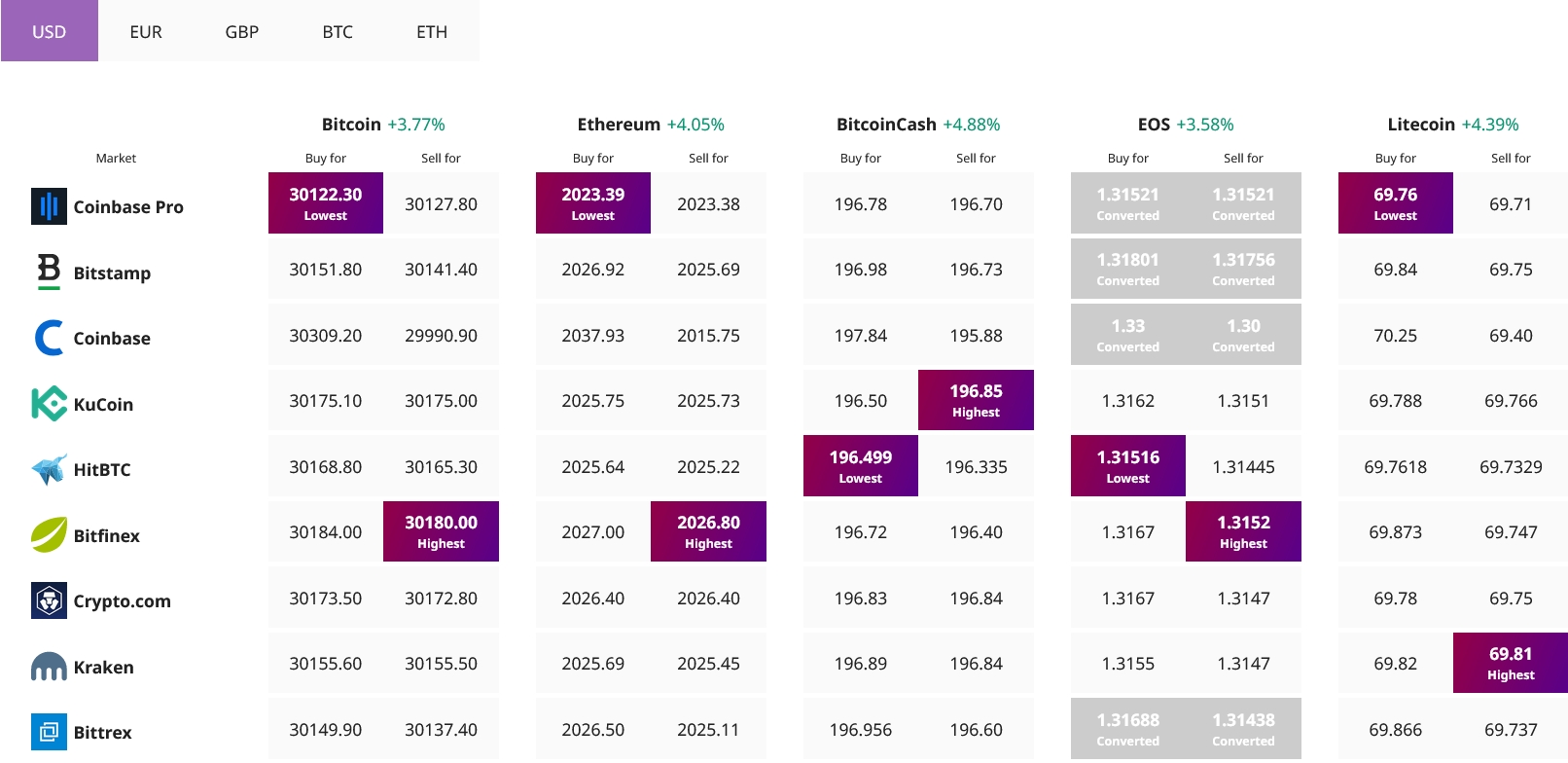The width and height of the screenshot is (1568, 763).
Task: Click HitBTC Bitcoin sell price 30165.30
Action: (441, 466)
